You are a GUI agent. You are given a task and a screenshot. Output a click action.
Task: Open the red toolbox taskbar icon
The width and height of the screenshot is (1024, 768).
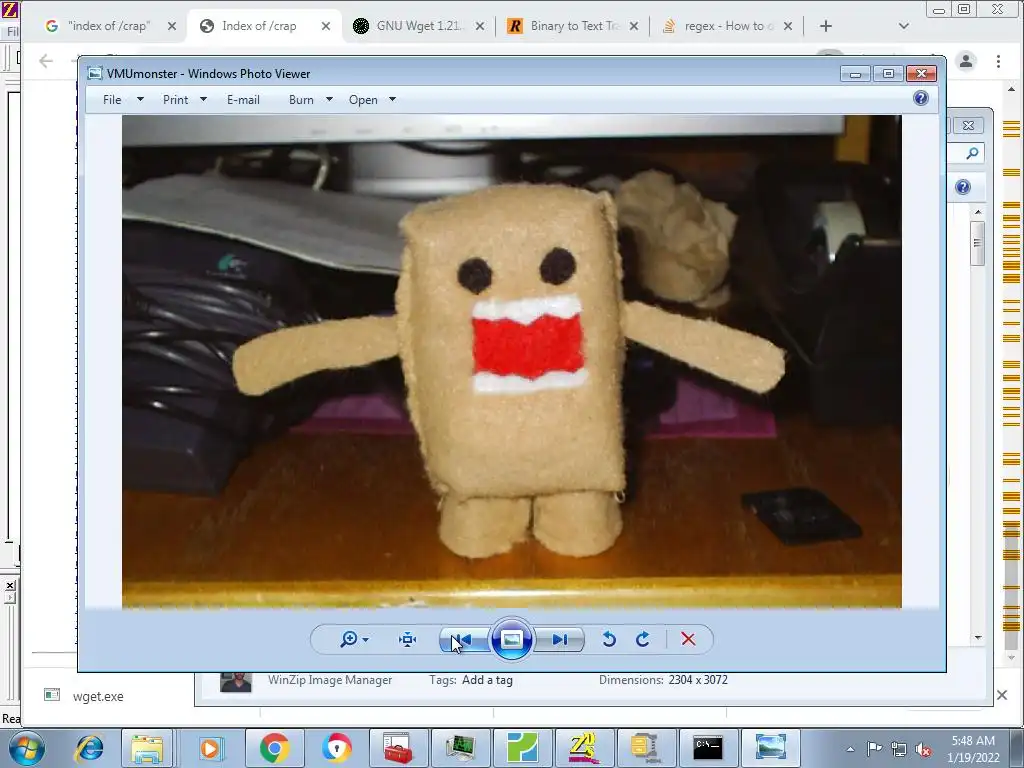(x=398, y=748)
